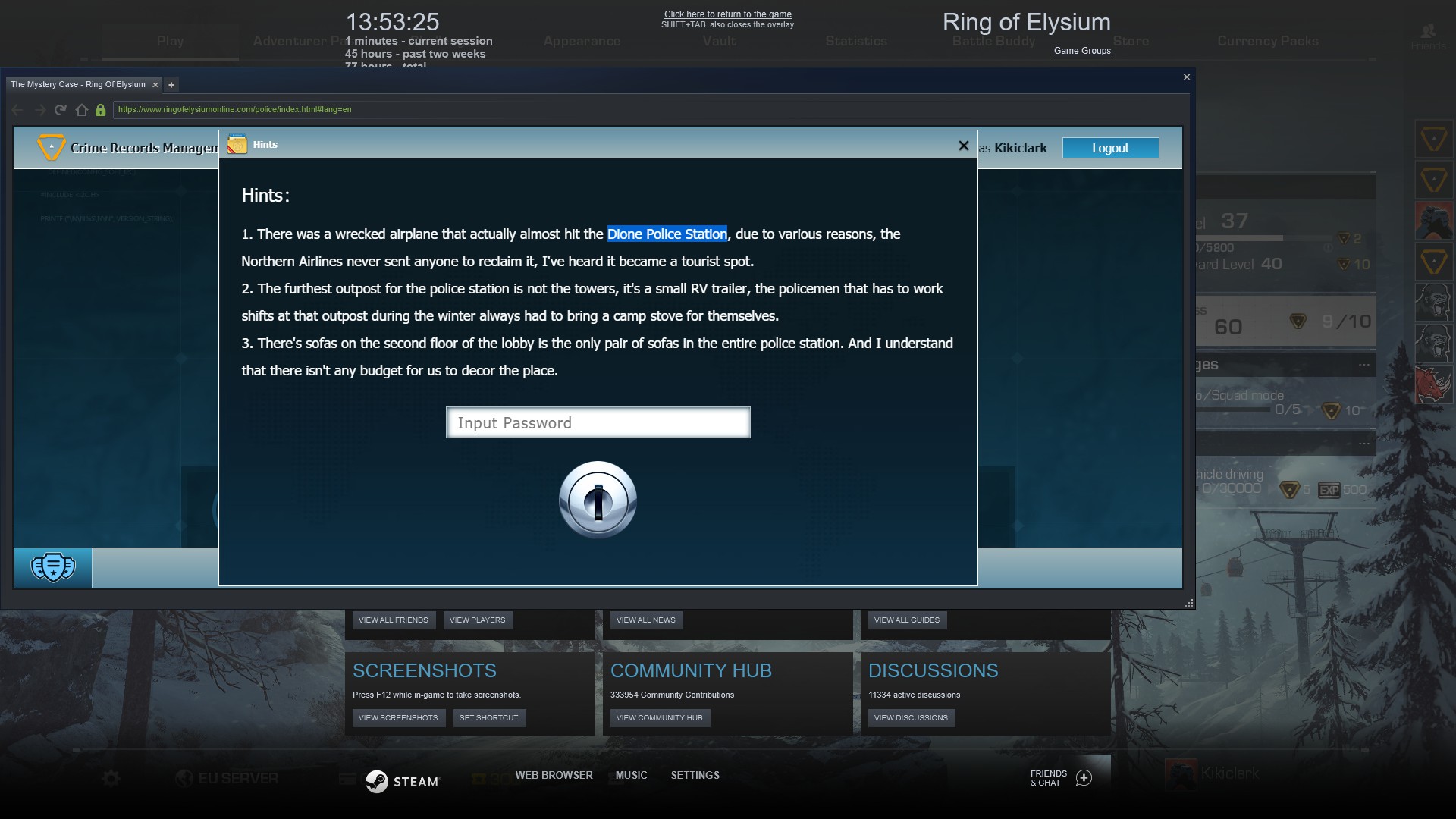This screenshot has height=819, width=1456.
Task: Reload the overlay browser page
Action: pos(61,110)
